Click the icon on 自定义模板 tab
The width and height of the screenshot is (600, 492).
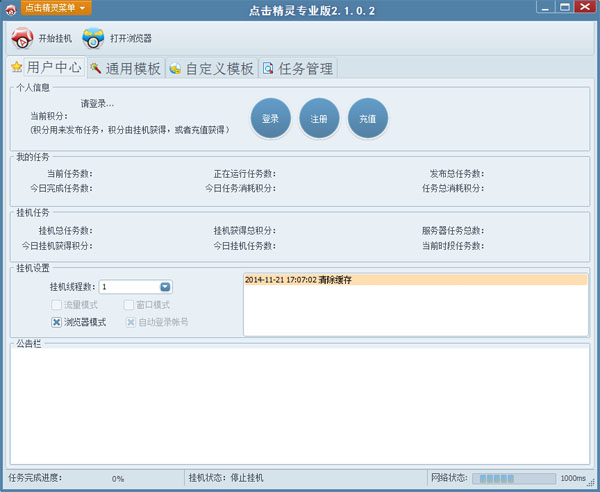pyautogui.click(x=175, y=69)
